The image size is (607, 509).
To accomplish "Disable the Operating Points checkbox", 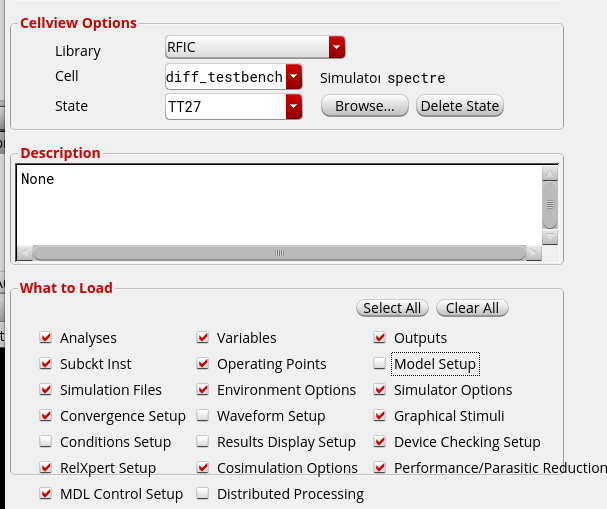I will point(202,363).
